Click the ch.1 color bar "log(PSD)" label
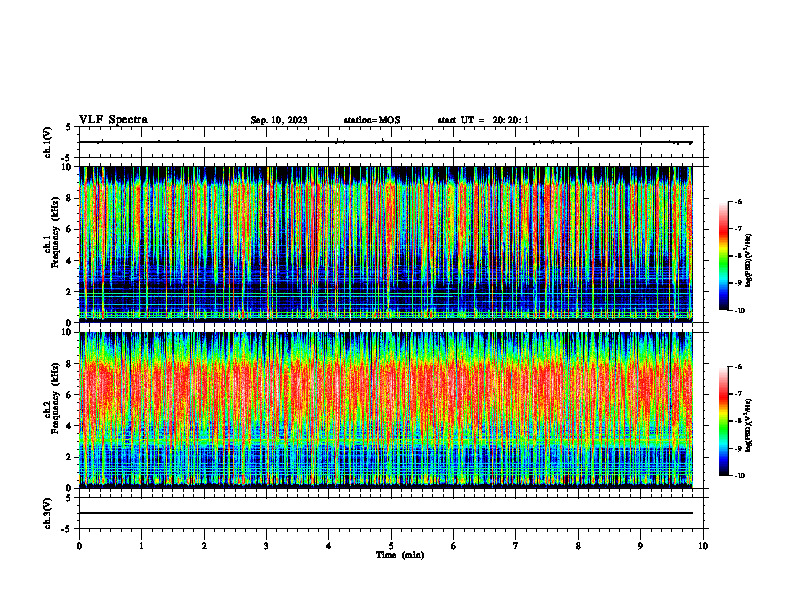The width and height of the screenshot is (792, 612). point(749,260)
